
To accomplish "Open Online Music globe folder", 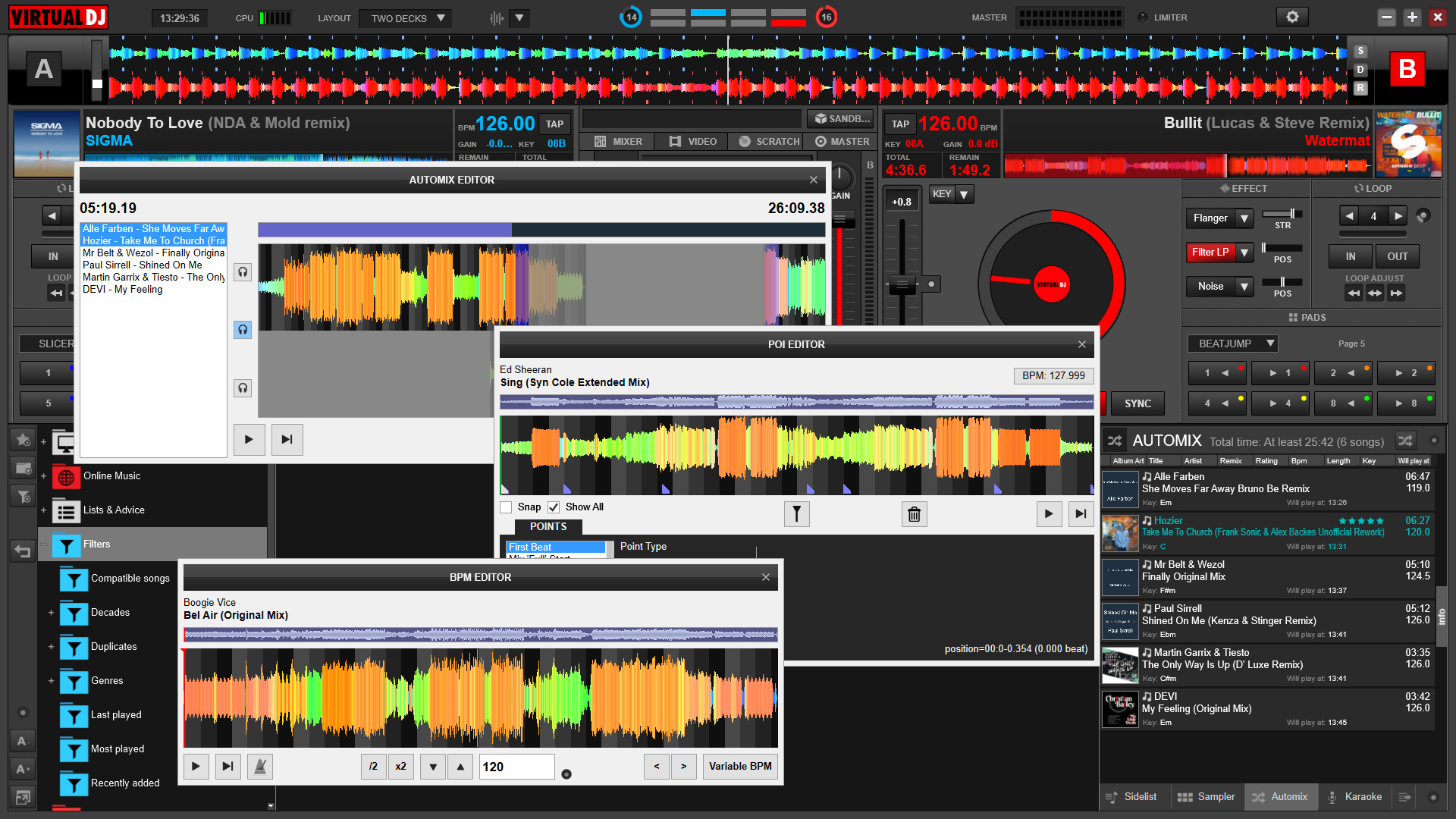I will [66, 477].
